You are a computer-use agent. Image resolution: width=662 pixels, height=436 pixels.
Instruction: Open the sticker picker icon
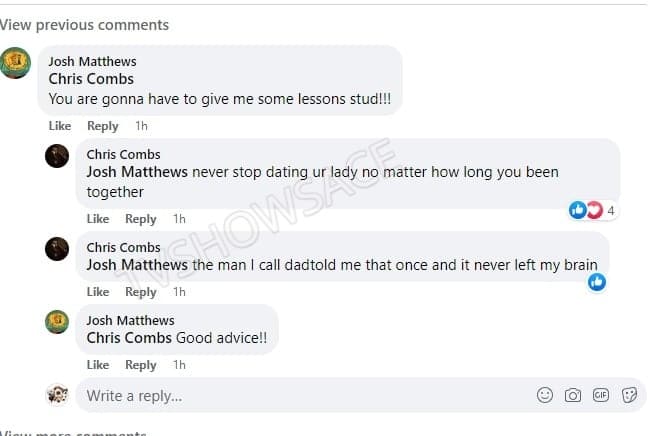(630, 395)
